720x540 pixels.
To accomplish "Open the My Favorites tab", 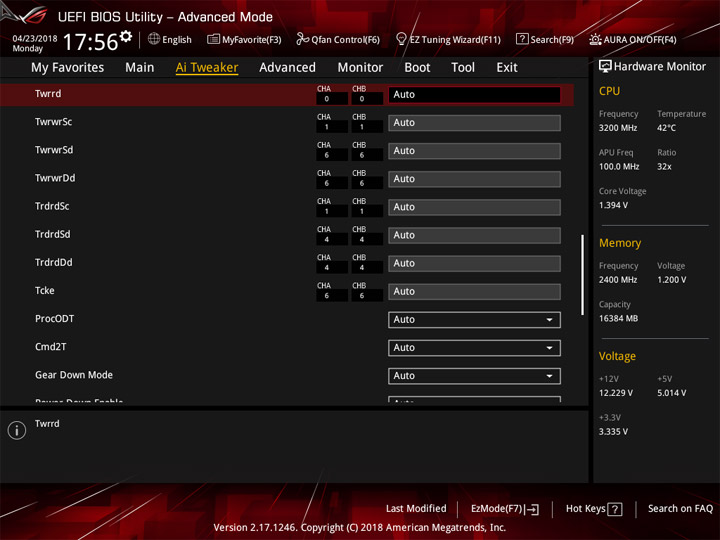I will coord(68,68).
